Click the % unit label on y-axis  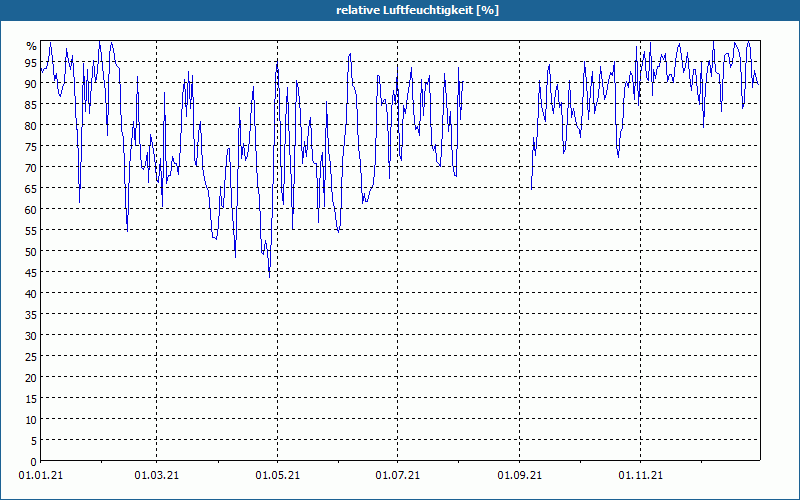coord(32,46)
